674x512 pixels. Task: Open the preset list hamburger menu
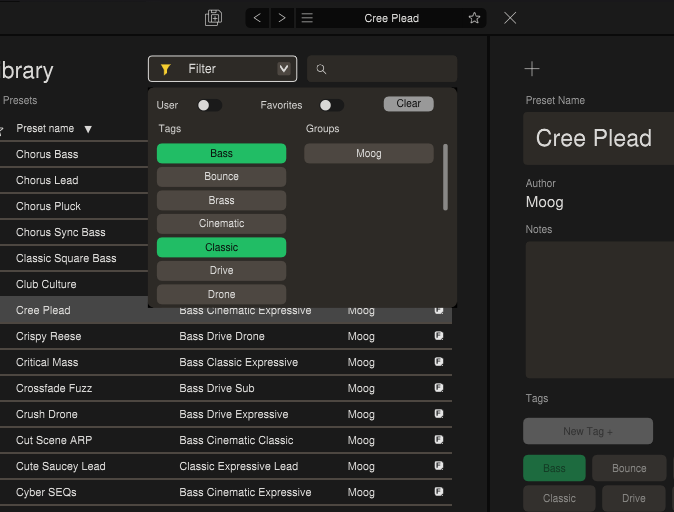pos(307,18)
